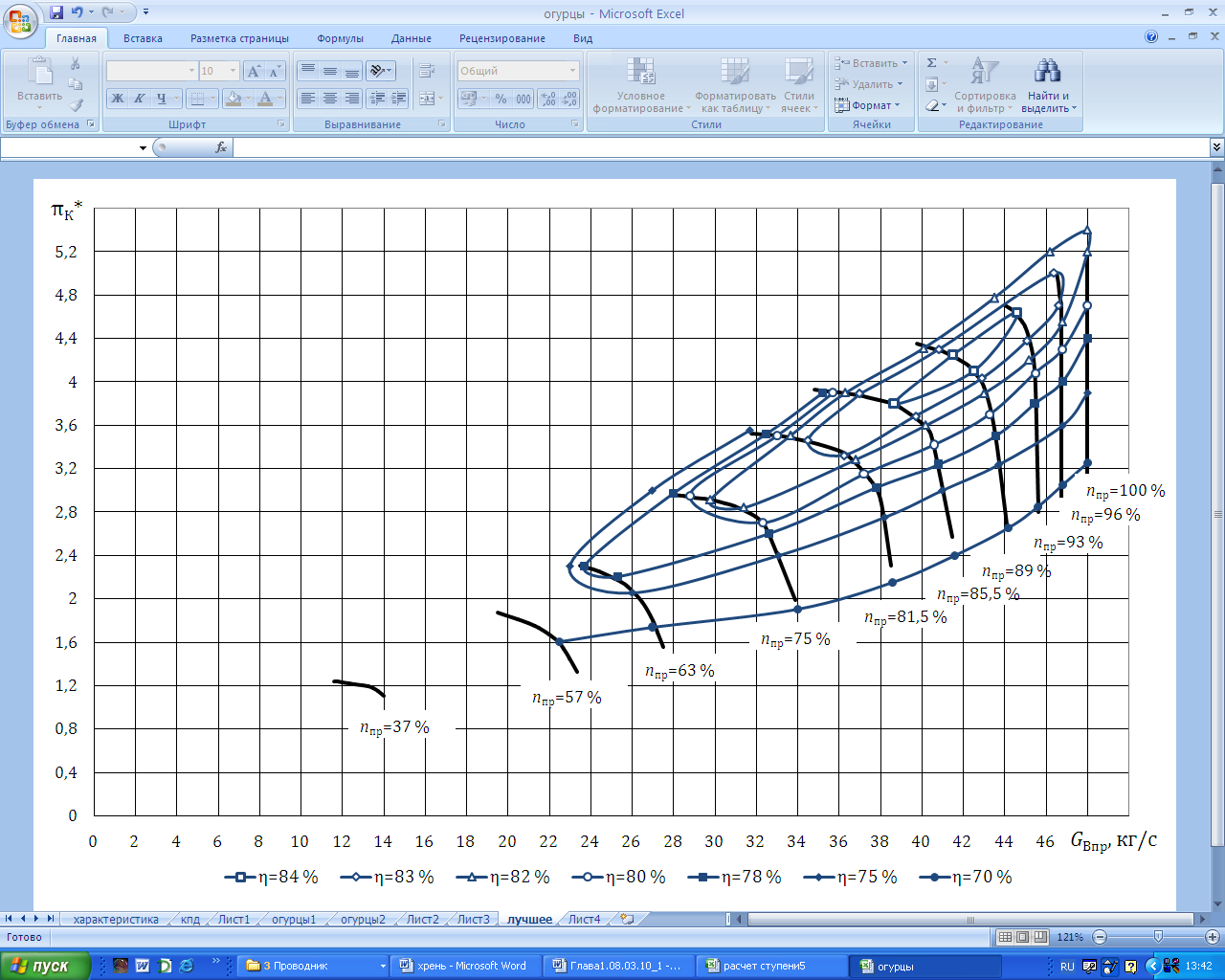Open the Вставить cells dropdown in Ячейки
This screenshot has height=980, width=1225.
tap(904, 63)
